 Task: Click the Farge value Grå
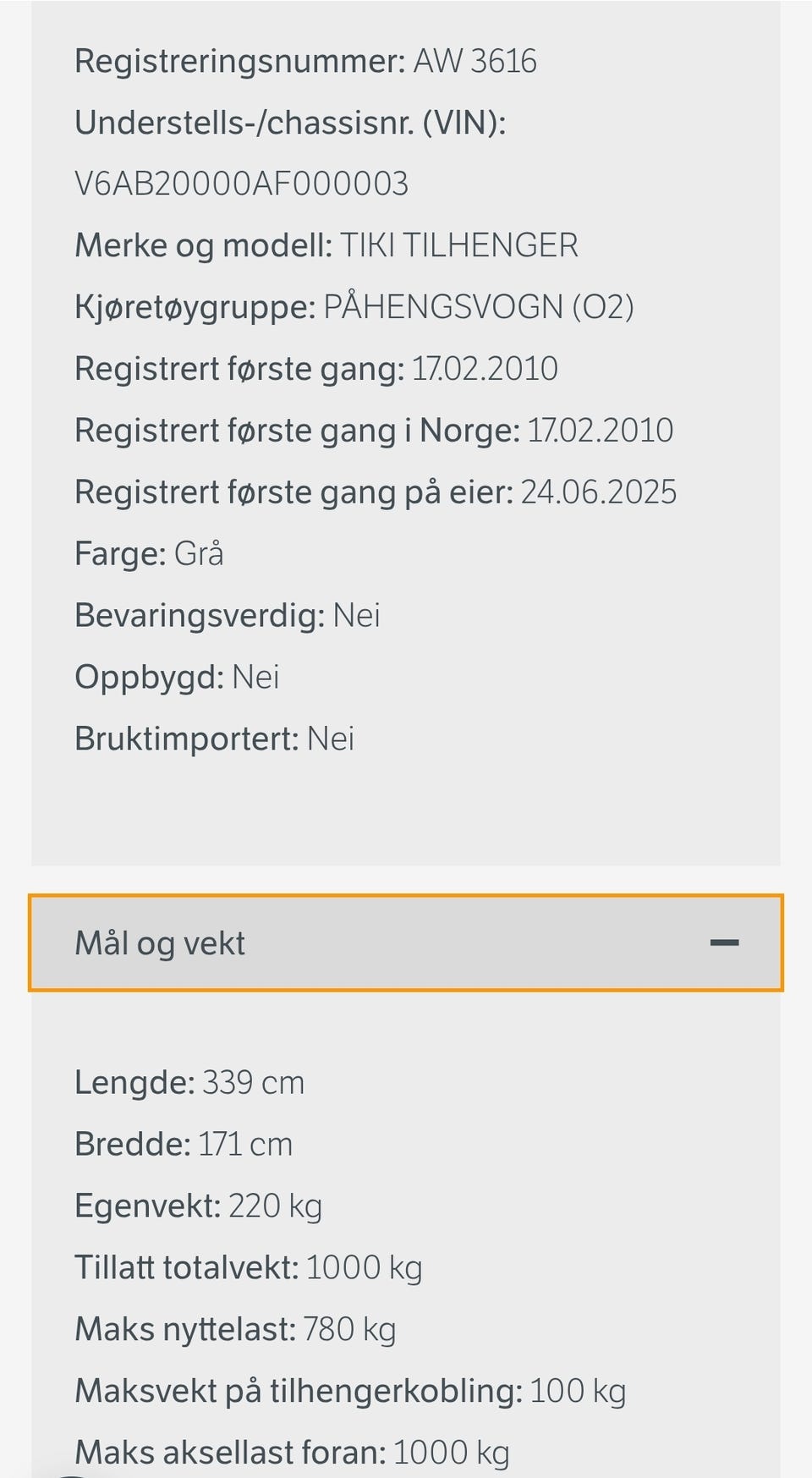click(x=199, y=554)
